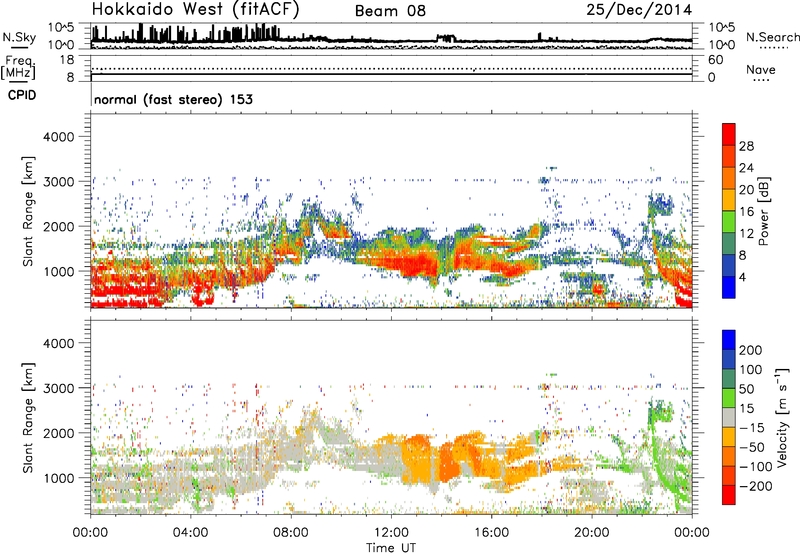800x554 pixels.
Task: Click red high-power echo near 13:00 UT
Action: (416, 265)
